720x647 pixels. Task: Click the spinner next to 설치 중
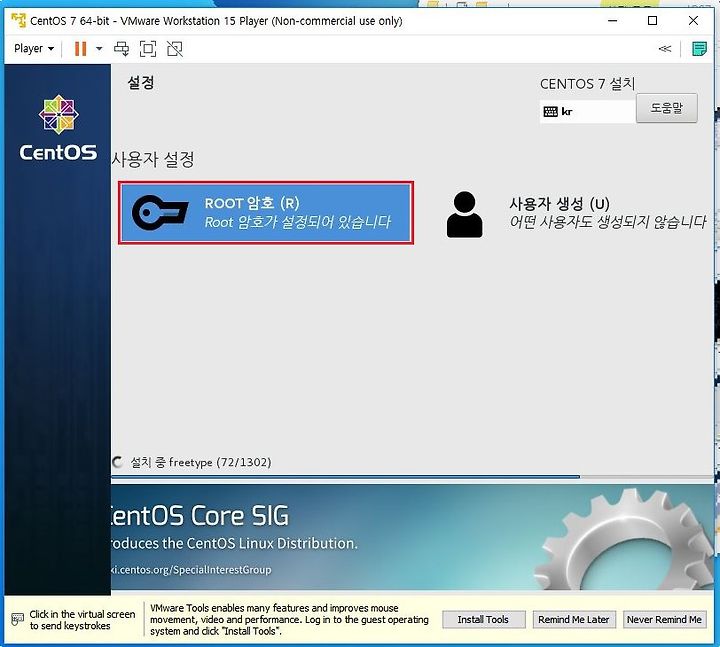point(118,462)
